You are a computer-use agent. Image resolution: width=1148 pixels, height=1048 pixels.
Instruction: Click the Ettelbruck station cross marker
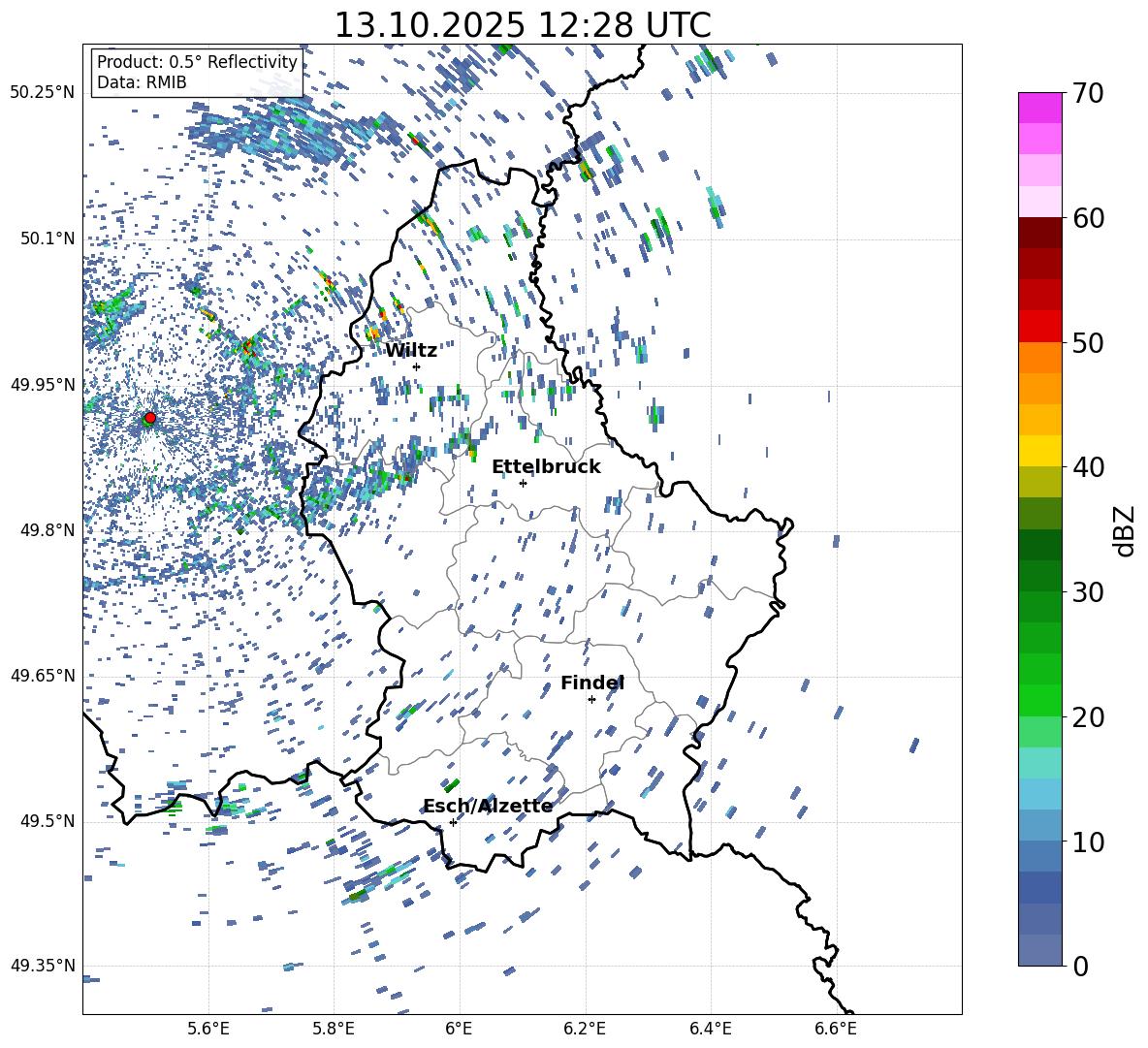pyautogui.click(x=523, y=483)
